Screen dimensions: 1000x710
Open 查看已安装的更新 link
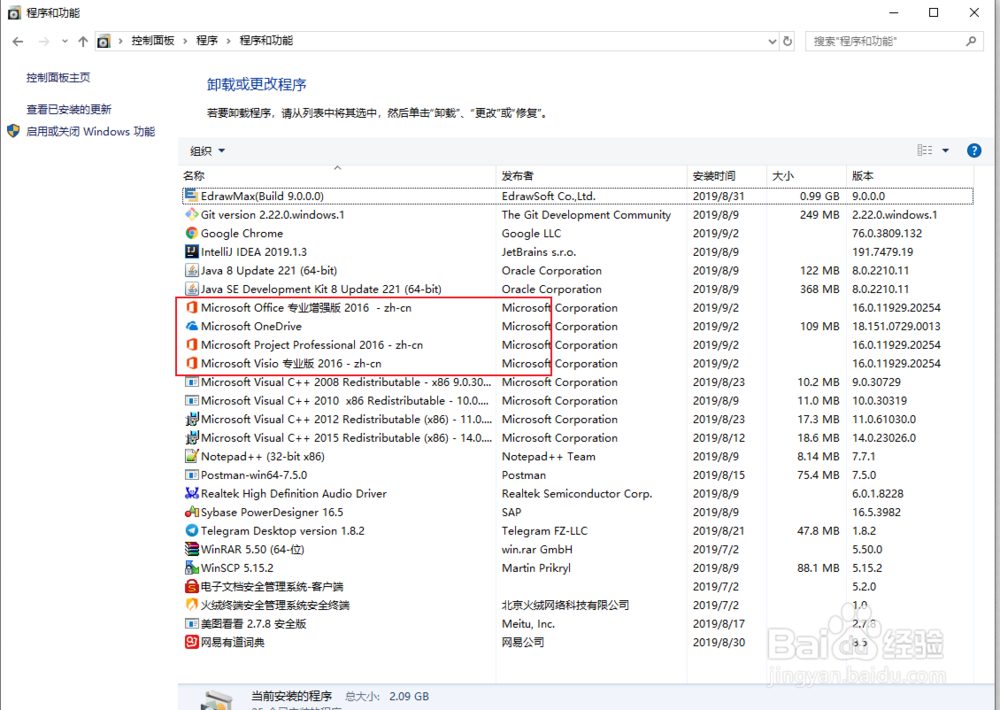point(69,109)
